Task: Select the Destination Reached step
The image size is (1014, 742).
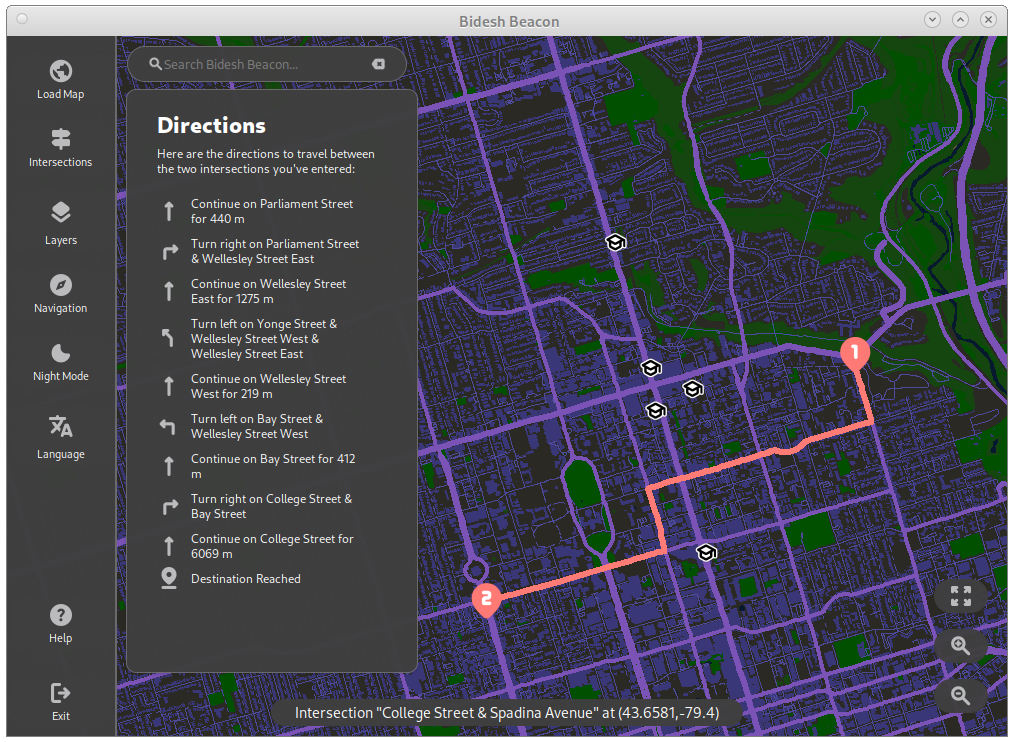Action: (x=245, y=579)
